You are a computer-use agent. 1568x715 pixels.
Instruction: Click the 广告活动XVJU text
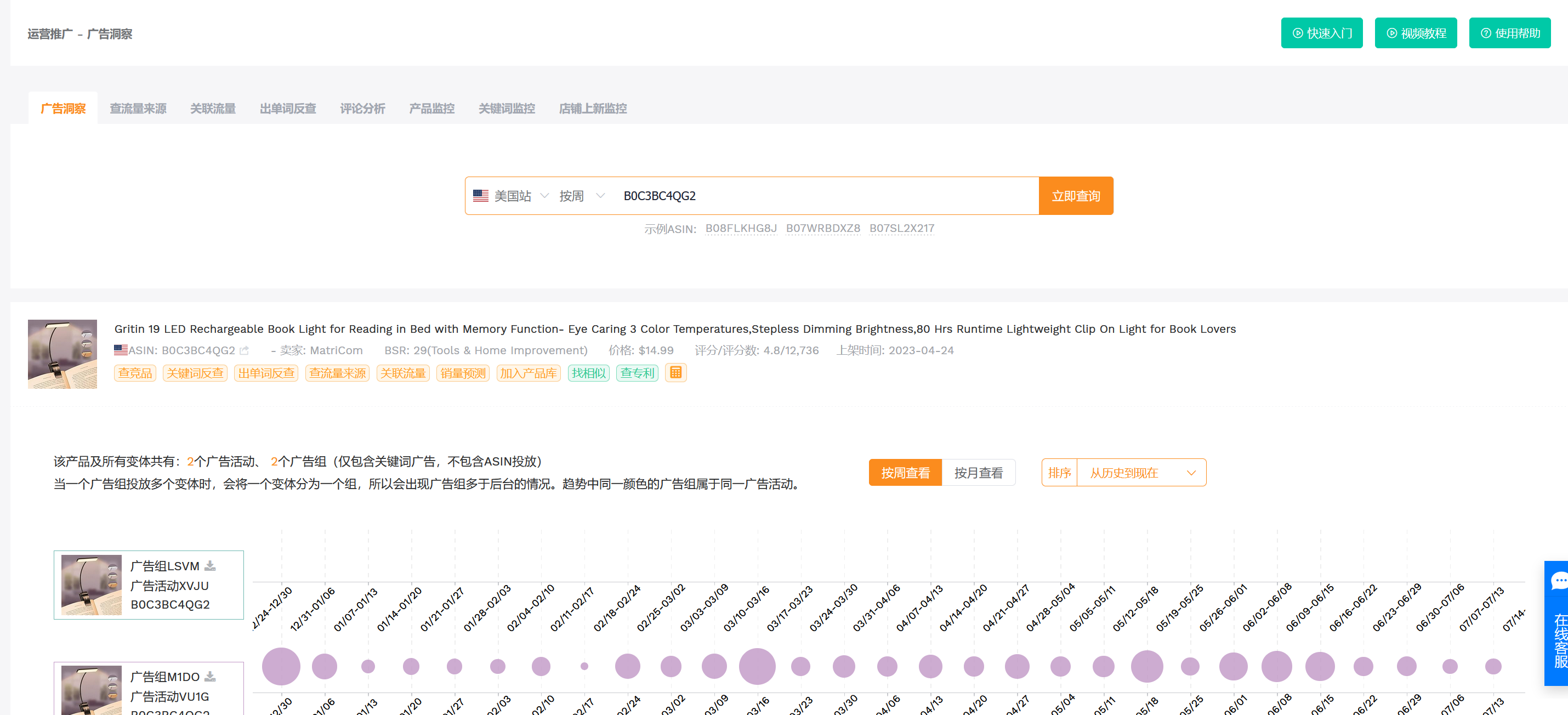pyautogui.click(x=169, y=586)
